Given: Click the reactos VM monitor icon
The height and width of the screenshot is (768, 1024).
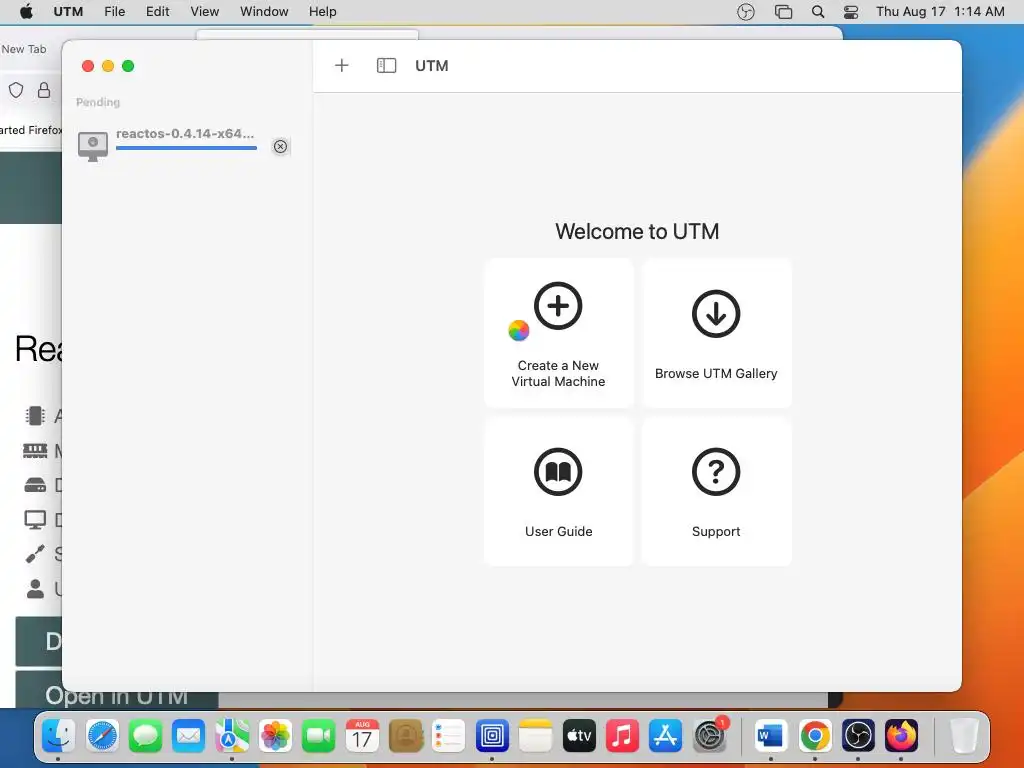Looking at the screenshot, I should [x=93, y=146].
